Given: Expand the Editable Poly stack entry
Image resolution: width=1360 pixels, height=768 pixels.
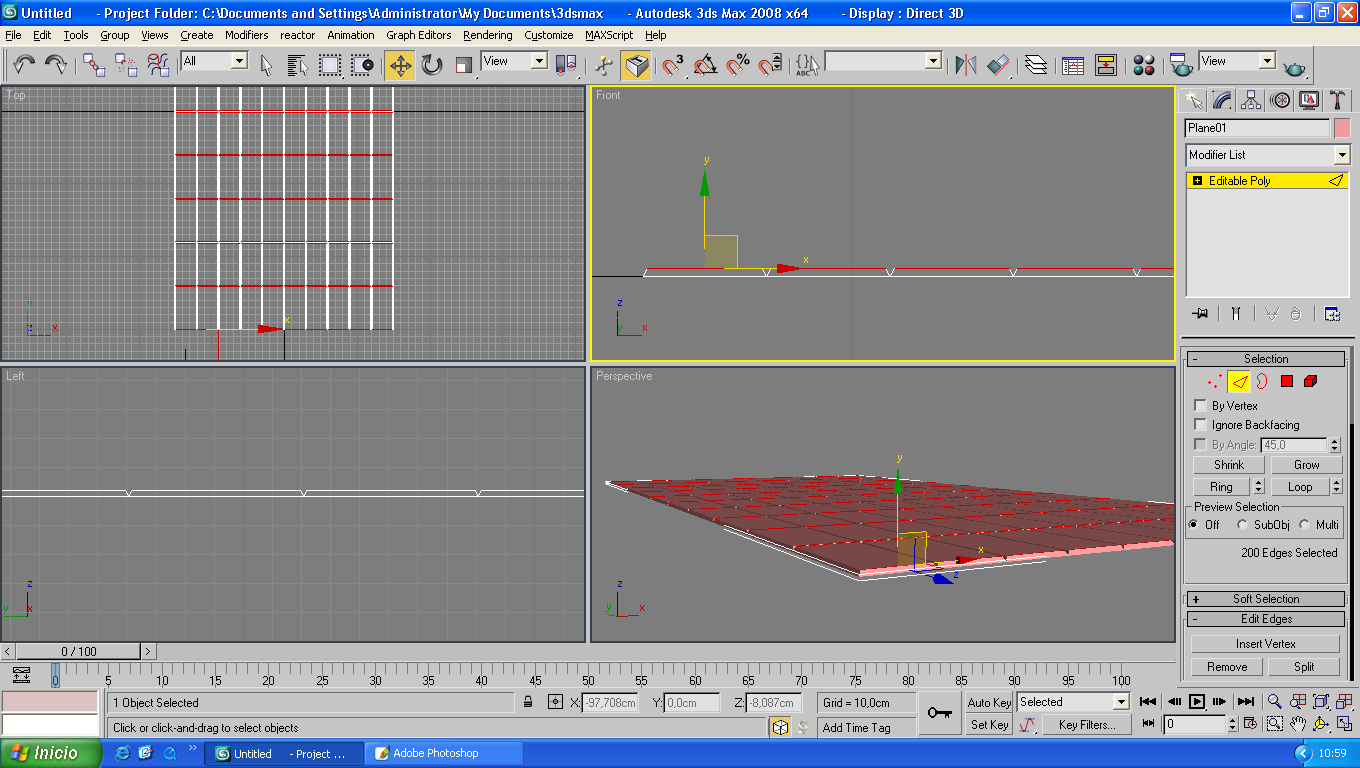Looking at the screenshot, I should point(1197,181).
